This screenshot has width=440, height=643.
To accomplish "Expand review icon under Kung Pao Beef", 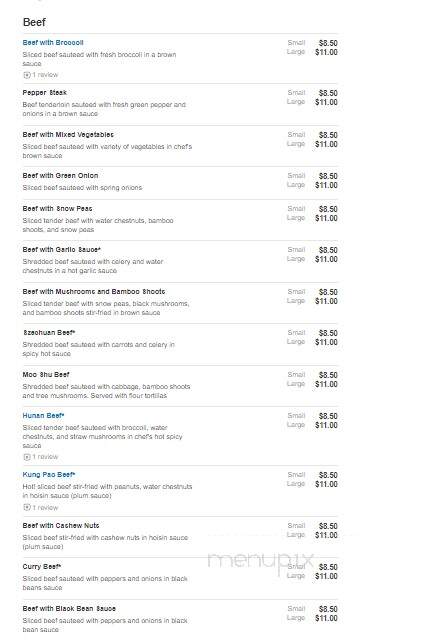I will coord(27,508).
